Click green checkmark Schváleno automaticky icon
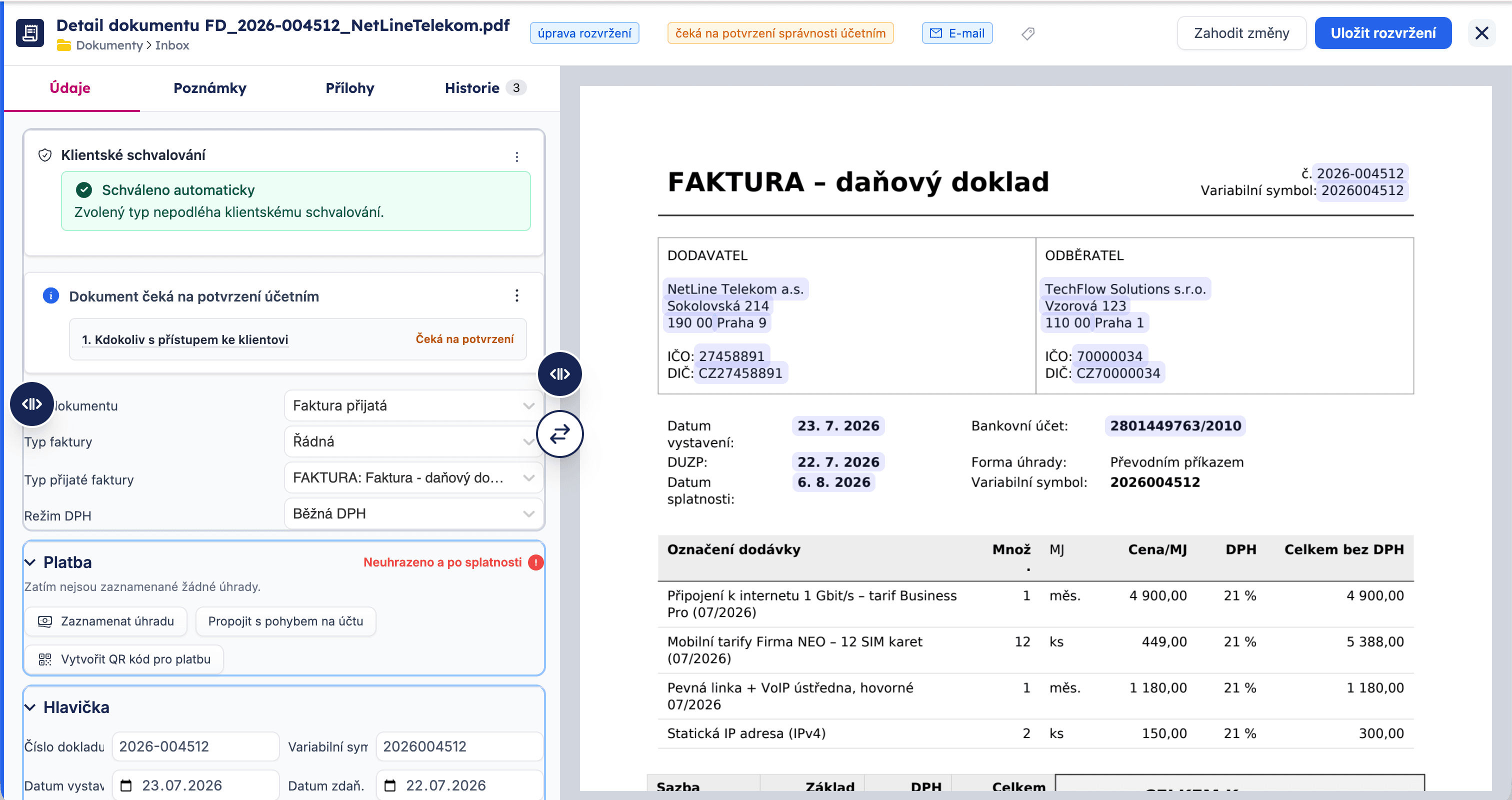Screen dimensions: 1512x800 84,189
